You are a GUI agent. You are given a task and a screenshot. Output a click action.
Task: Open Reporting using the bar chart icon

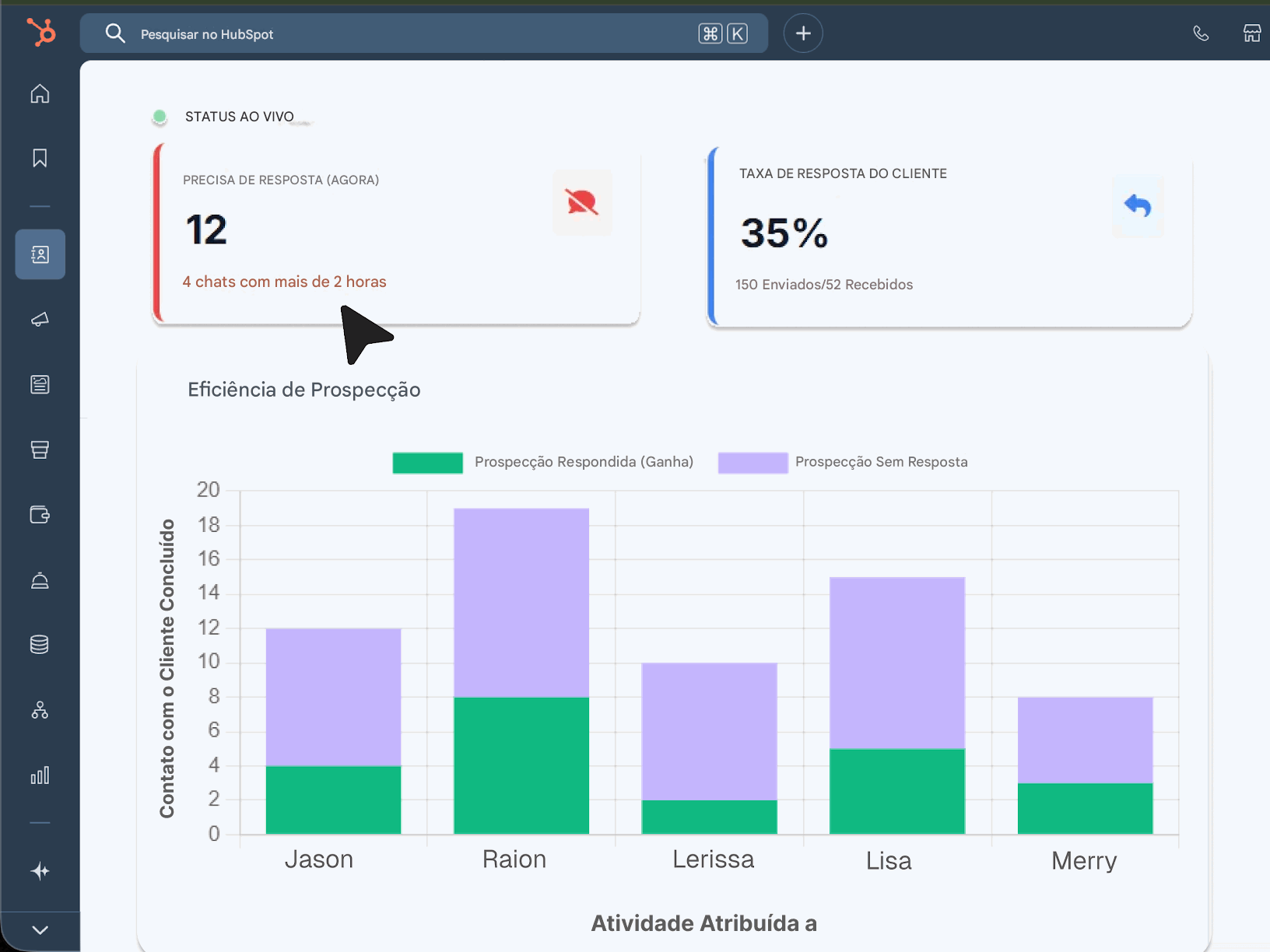pos(40,774)
